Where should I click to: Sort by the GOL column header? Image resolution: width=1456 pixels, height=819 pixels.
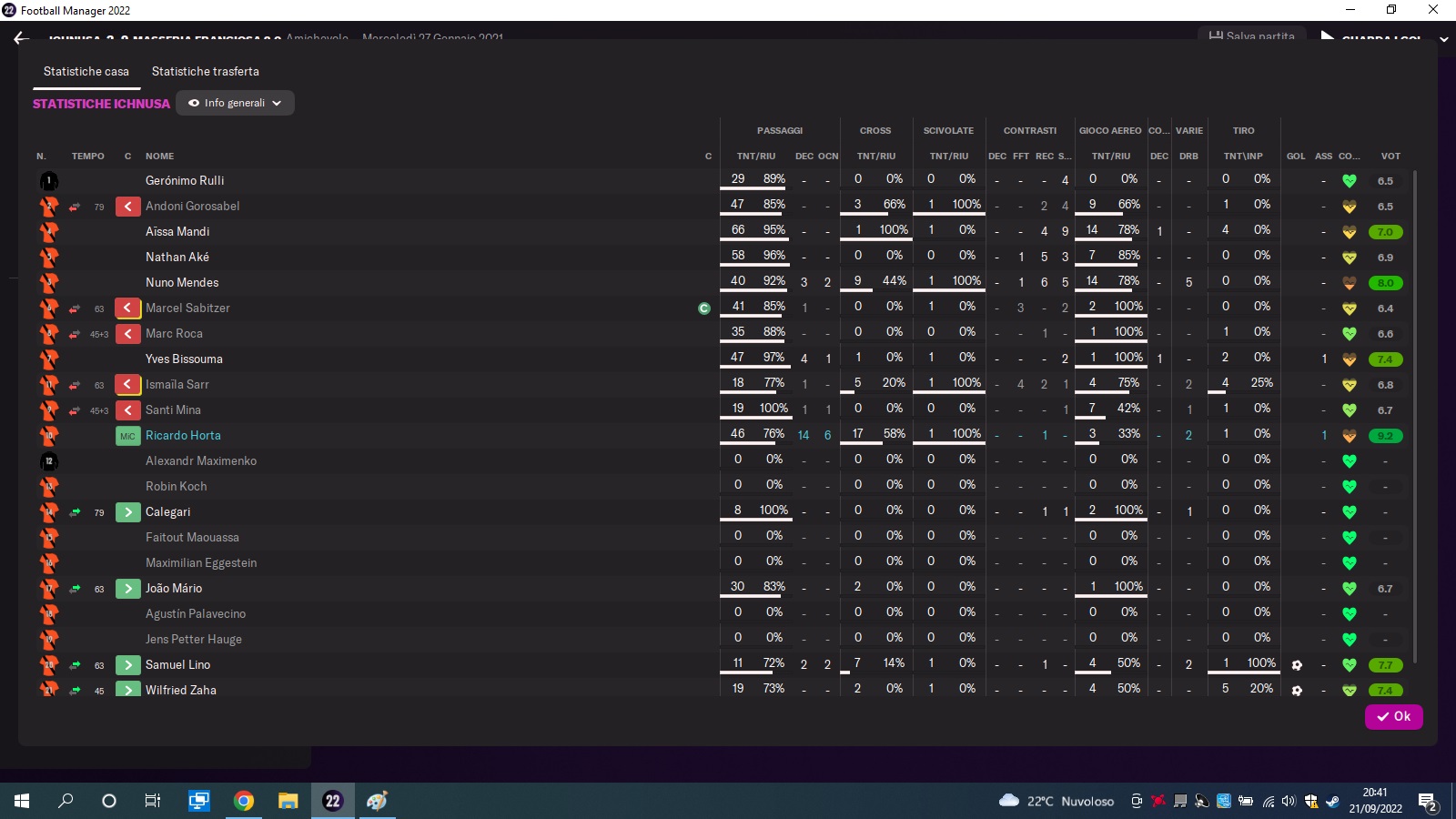click(x=1296, y=157)
